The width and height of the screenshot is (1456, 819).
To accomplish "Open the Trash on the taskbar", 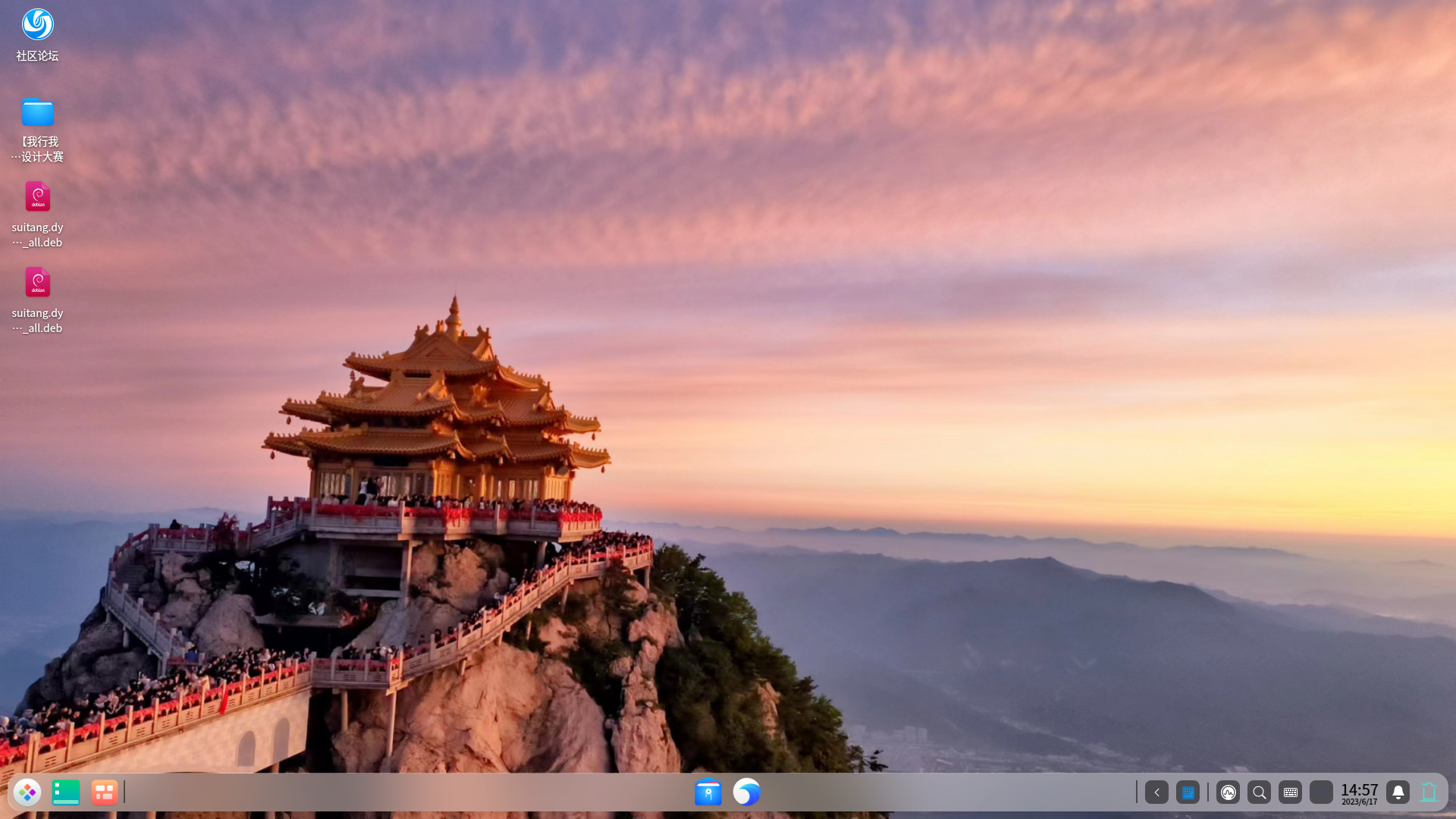I will pyautogui.click(x=1429, y=792).
